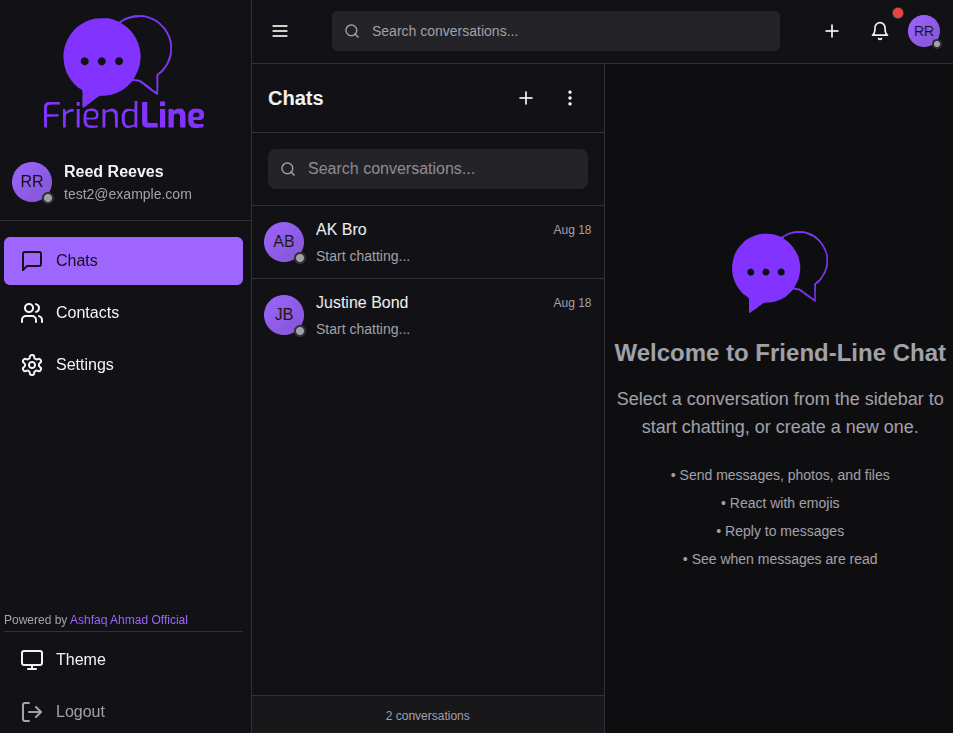This screenshot has width=953, height=733.
Task: Open Settings from the sidebar
Action: [84, 365]
